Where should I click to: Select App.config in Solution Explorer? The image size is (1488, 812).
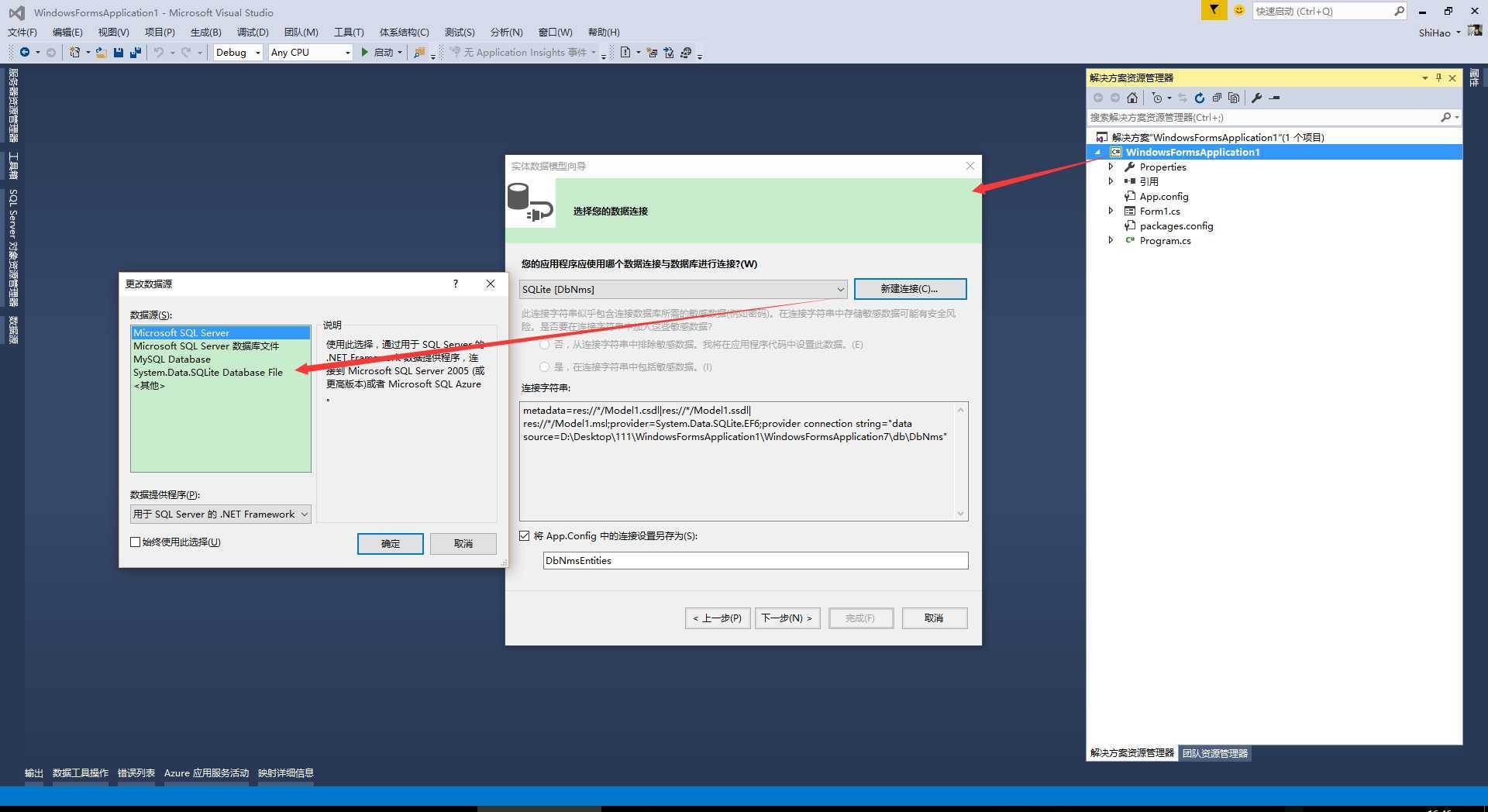1163,197
